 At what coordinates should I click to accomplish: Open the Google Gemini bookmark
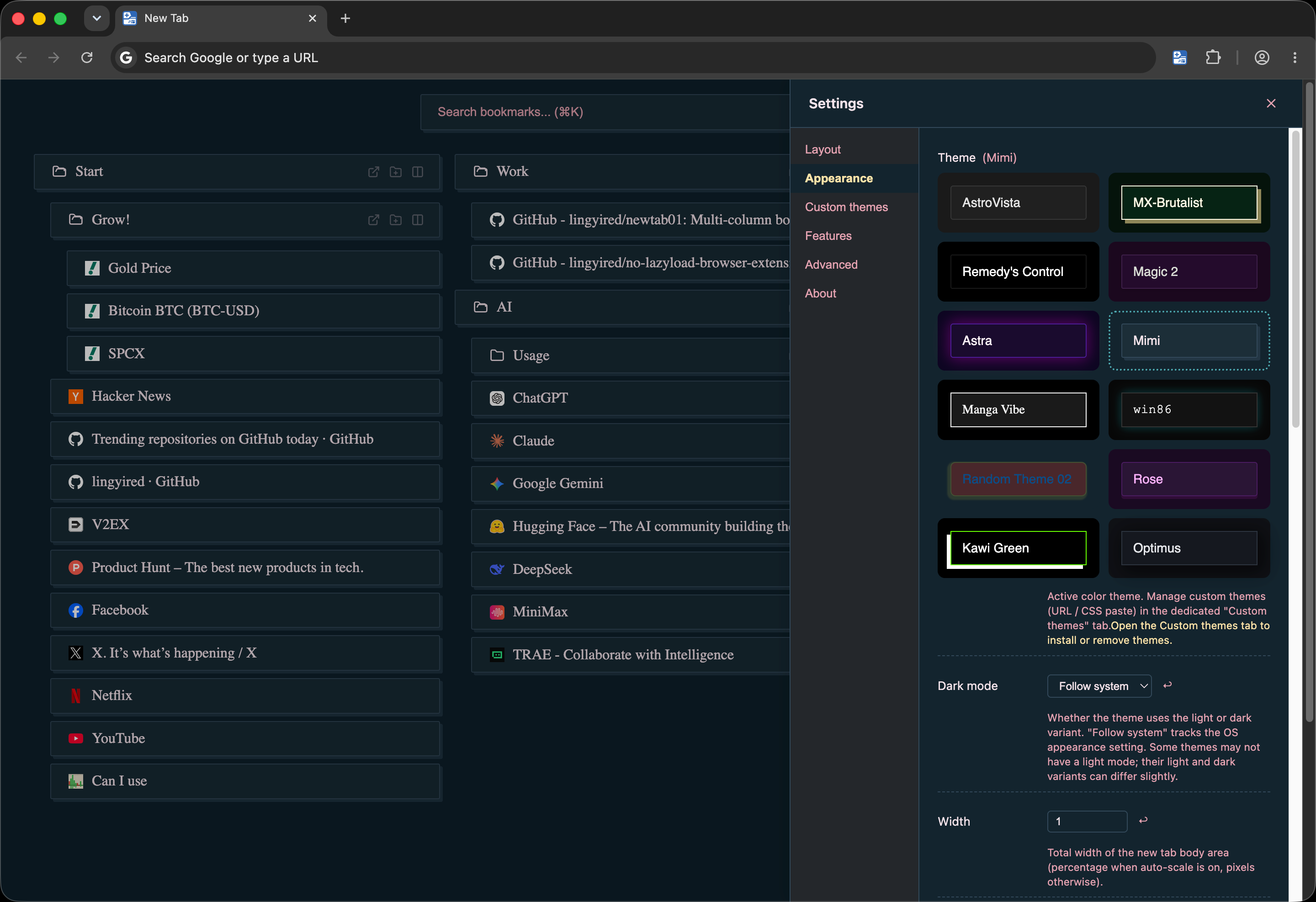point(630,483)
